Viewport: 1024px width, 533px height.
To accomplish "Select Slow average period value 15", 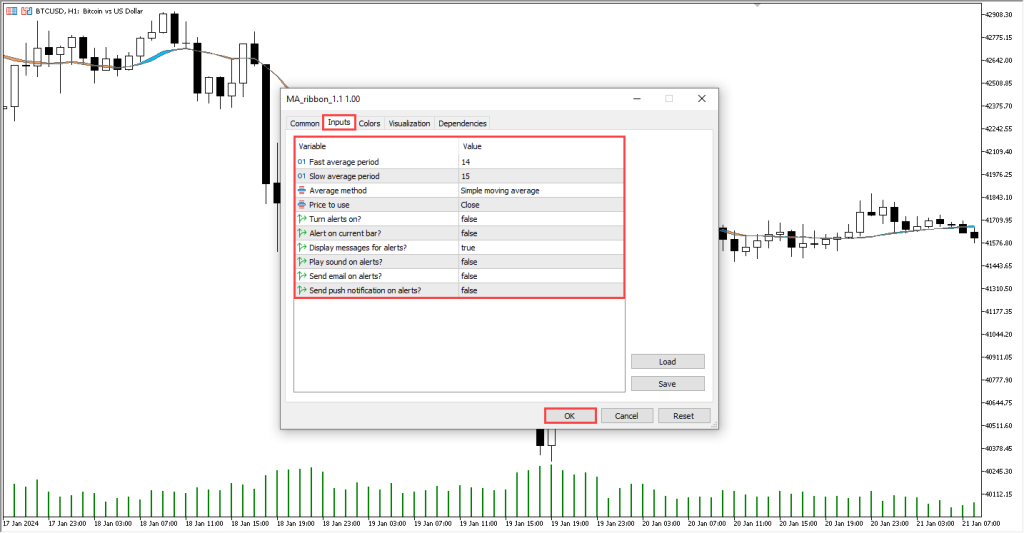I will point(541,176).
